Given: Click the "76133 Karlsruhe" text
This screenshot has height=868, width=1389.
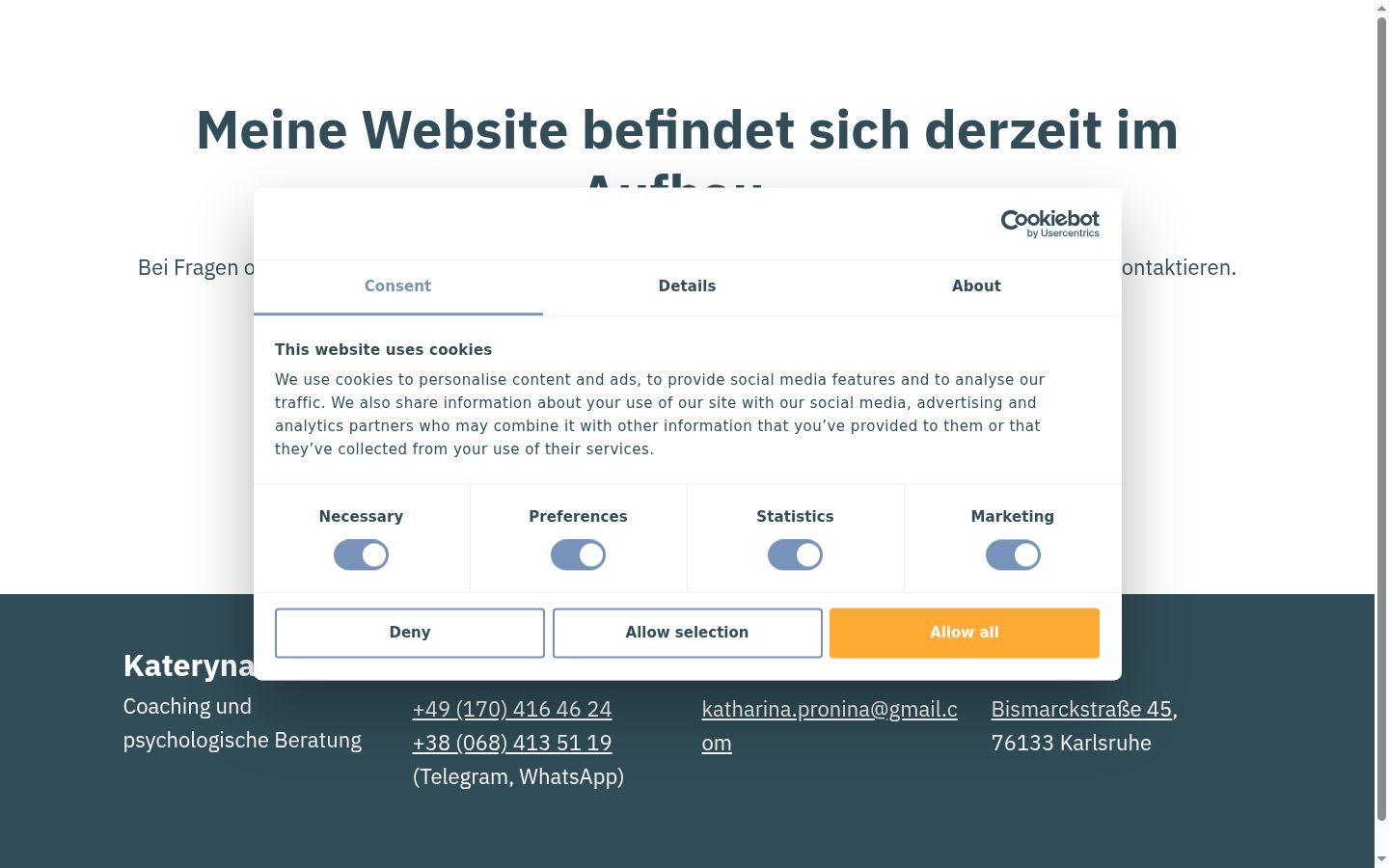Looking at the screenshot, I should point(1072,743).
